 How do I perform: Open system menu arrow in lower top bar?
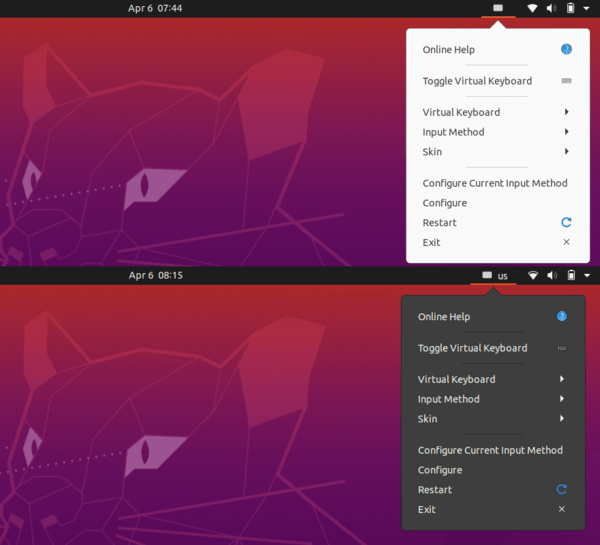pos(587,275)
